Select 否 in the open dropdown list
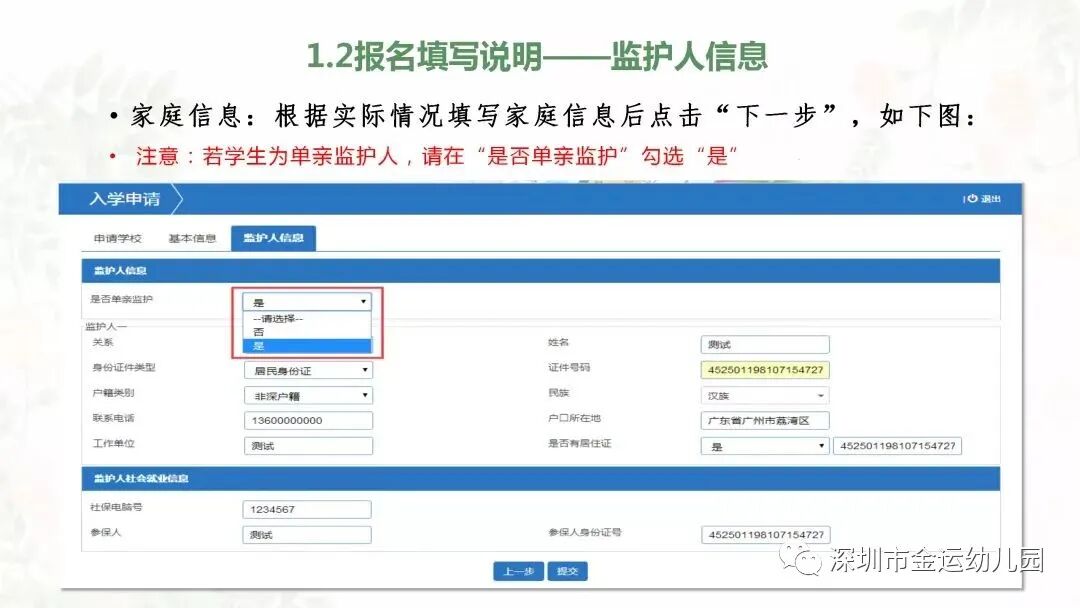 [306, 330]
